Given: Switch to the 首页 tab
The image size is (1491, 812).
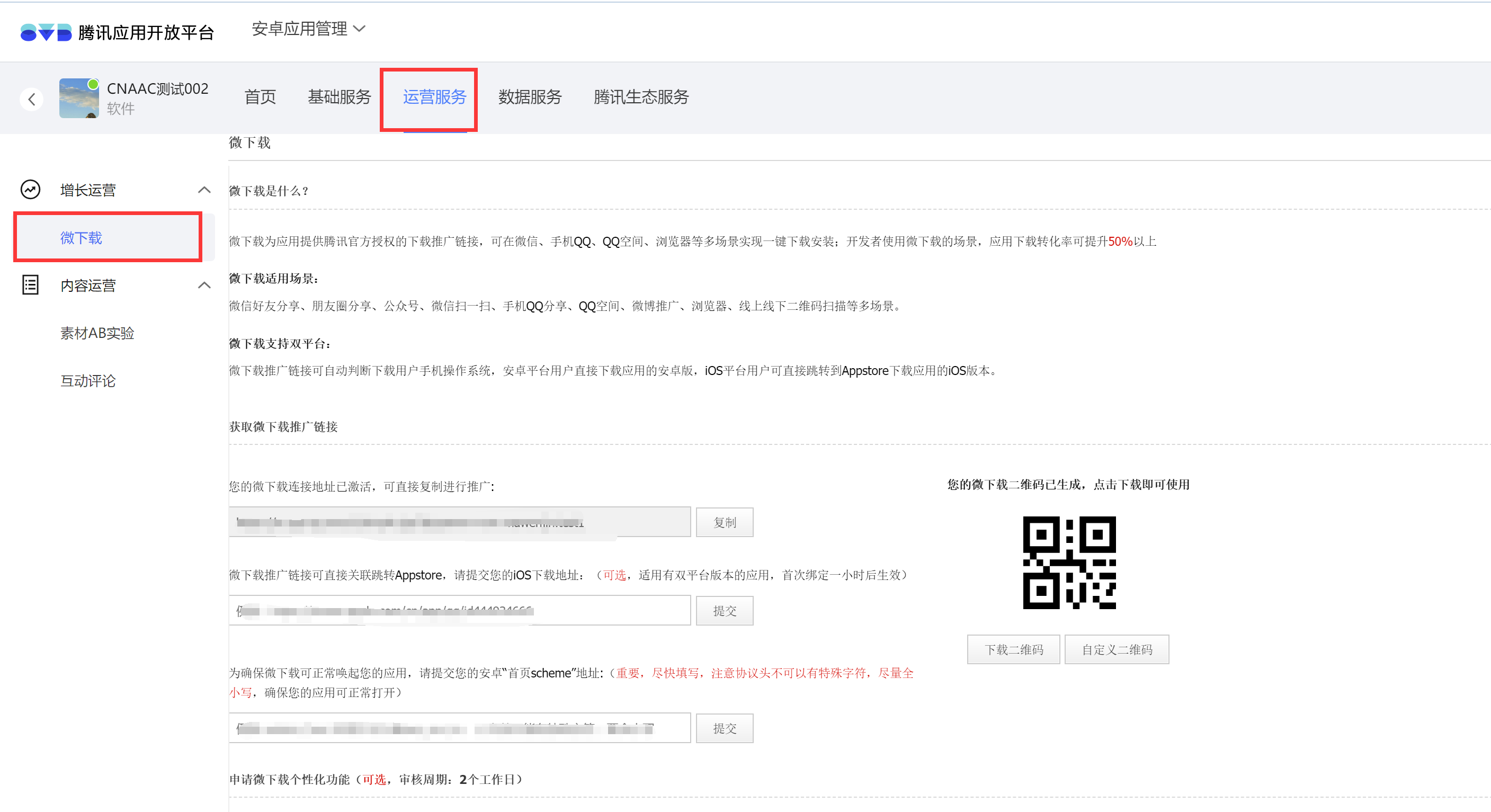Looking at the screenshot, I should pos(260,96).
